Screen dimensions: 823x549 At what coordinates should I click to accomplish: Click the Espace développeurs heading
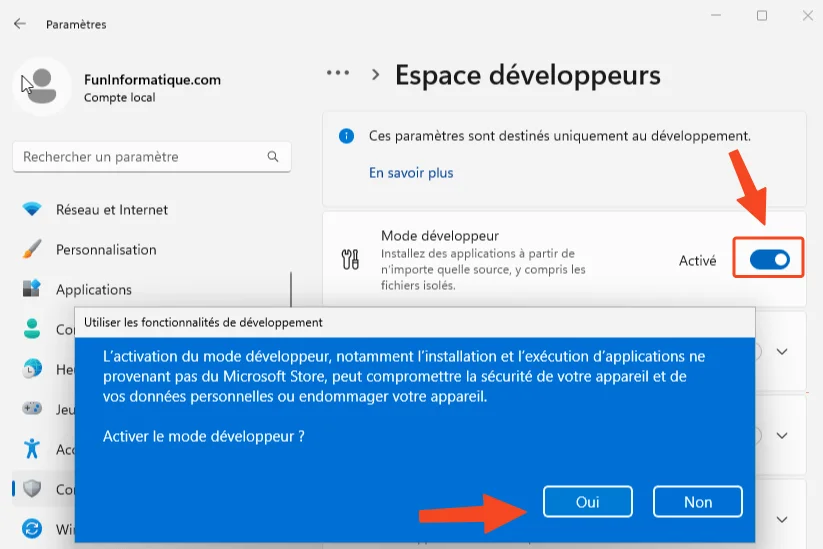click(527, 75)
